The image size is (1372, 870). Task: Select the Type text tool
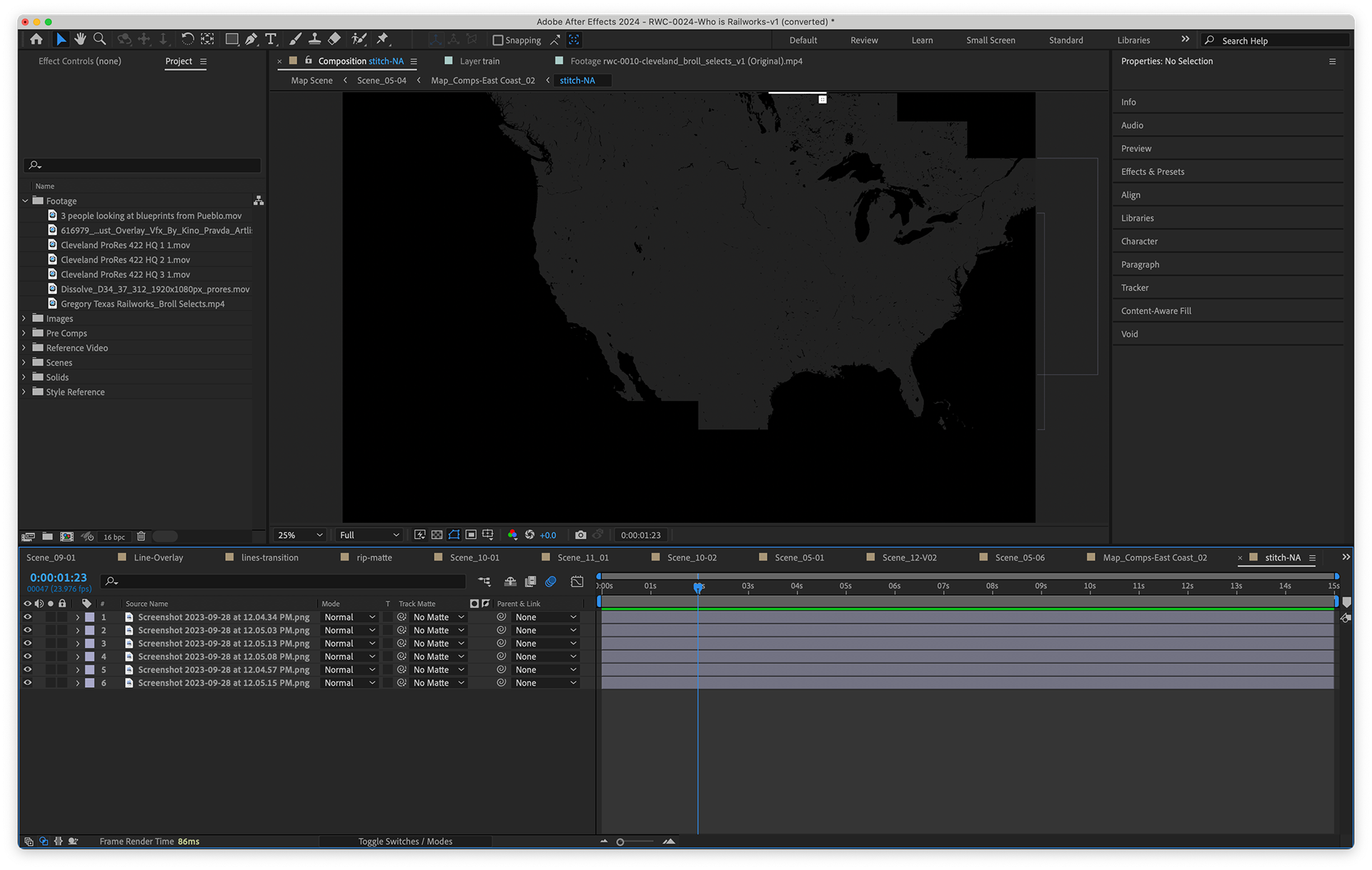[271, 39]
